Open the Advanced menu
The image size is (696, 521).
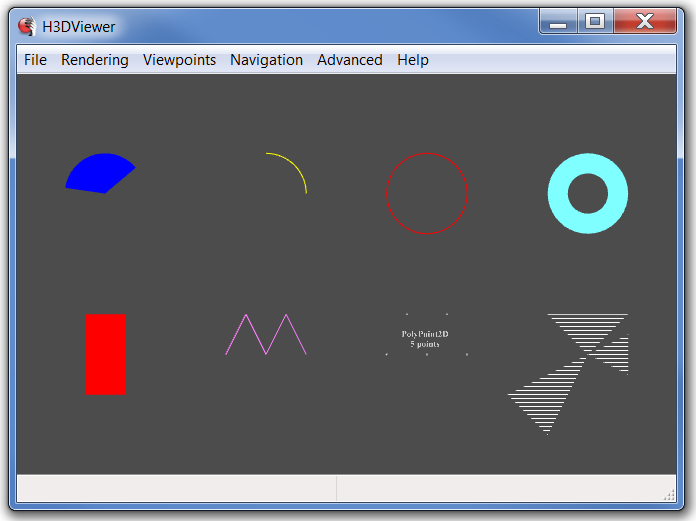click(349, 60)
